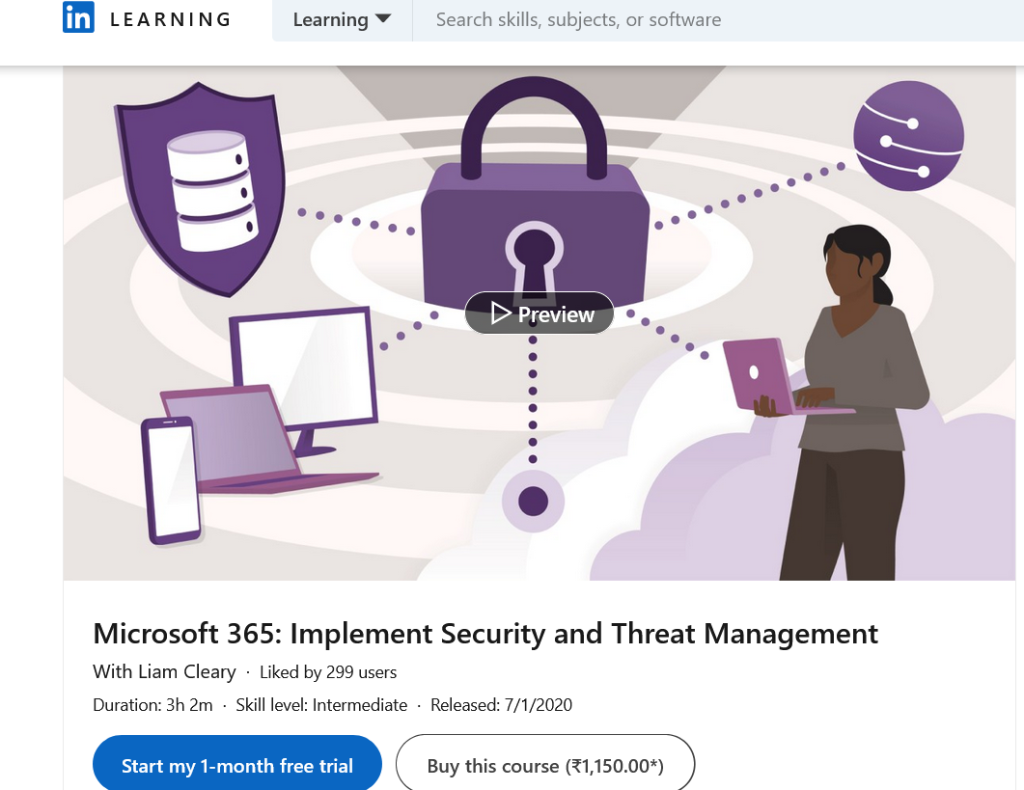Click the Microsoft 365 course title

pyautogui.click(x=485, y=634)
